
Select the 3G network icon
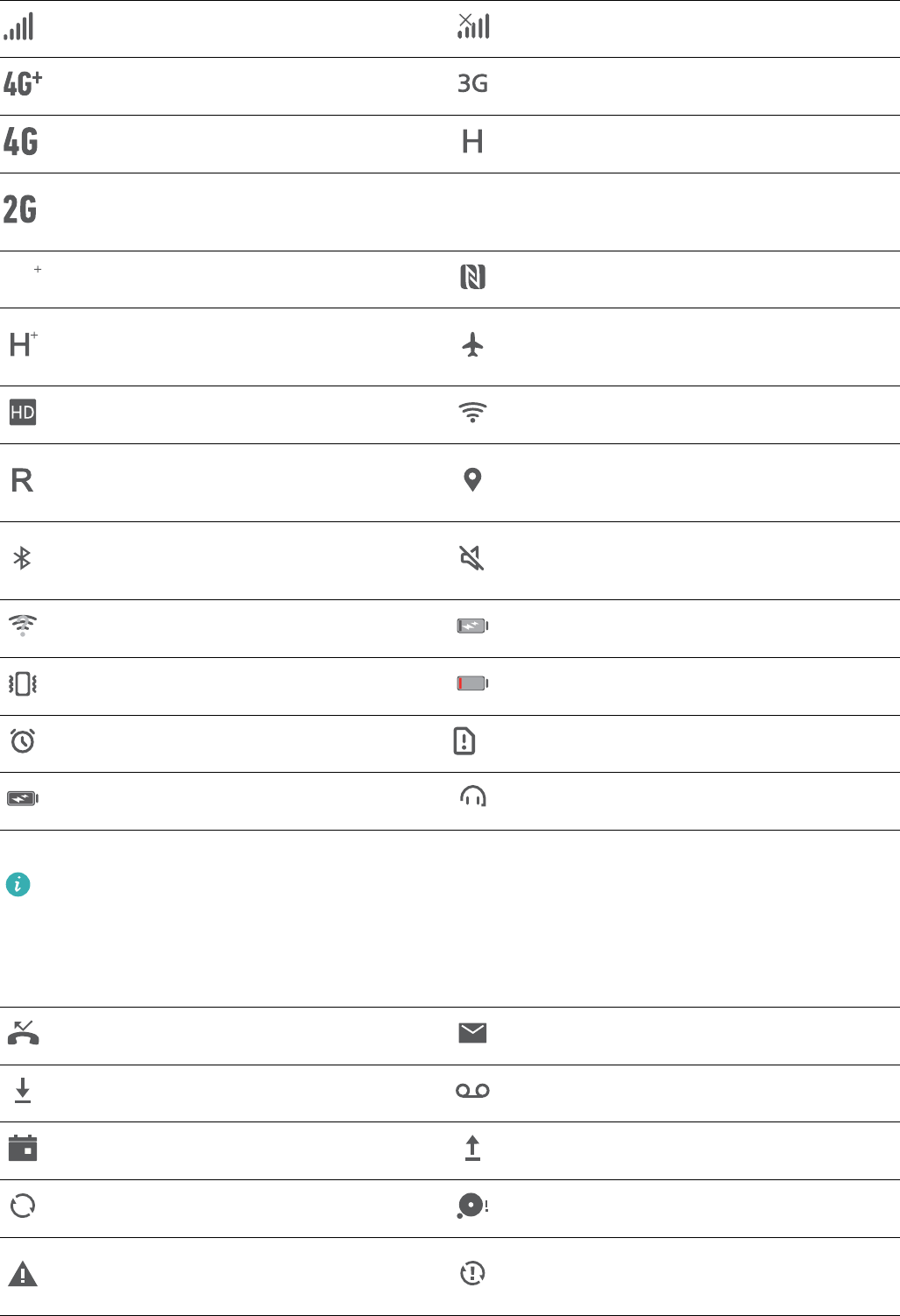tap(473, 84)
